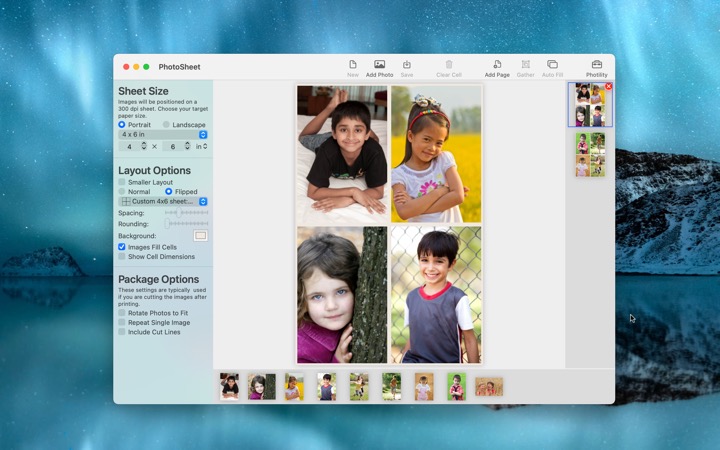This screenshot has height=450, width=720.
Task: Select the first page thumbnail in sidebar
Action: coord(590,105)
